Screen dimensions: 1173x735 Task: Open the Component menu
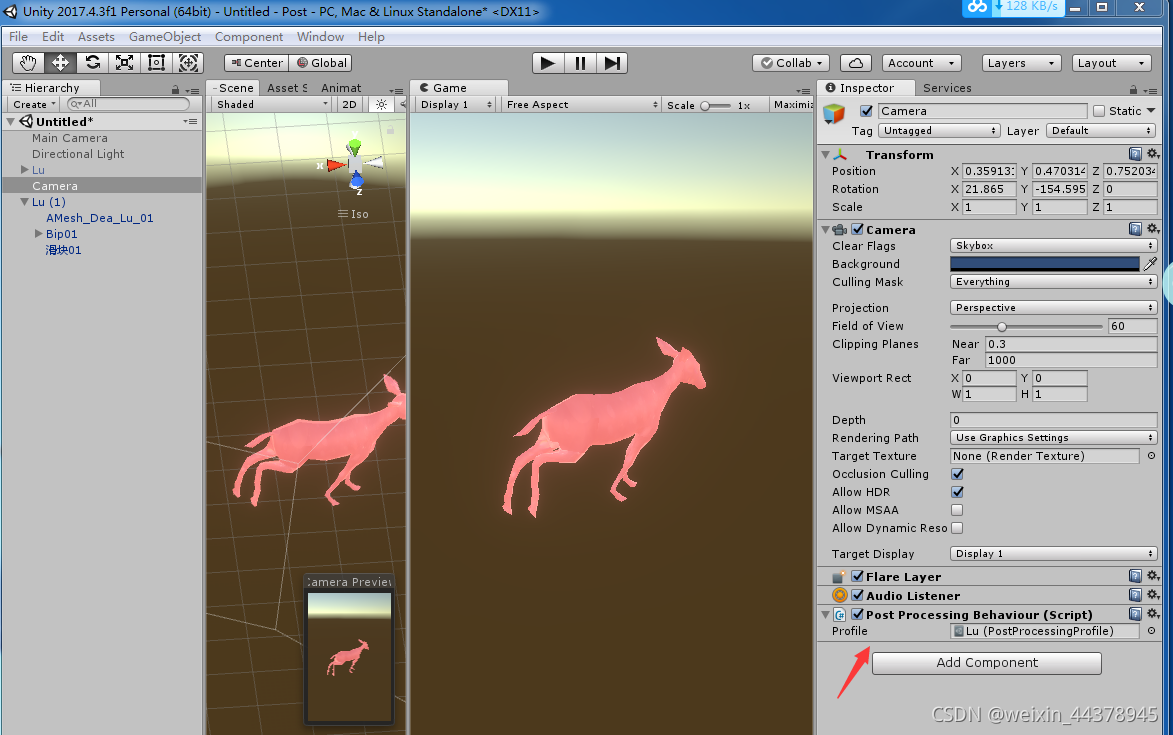point(248,37)
